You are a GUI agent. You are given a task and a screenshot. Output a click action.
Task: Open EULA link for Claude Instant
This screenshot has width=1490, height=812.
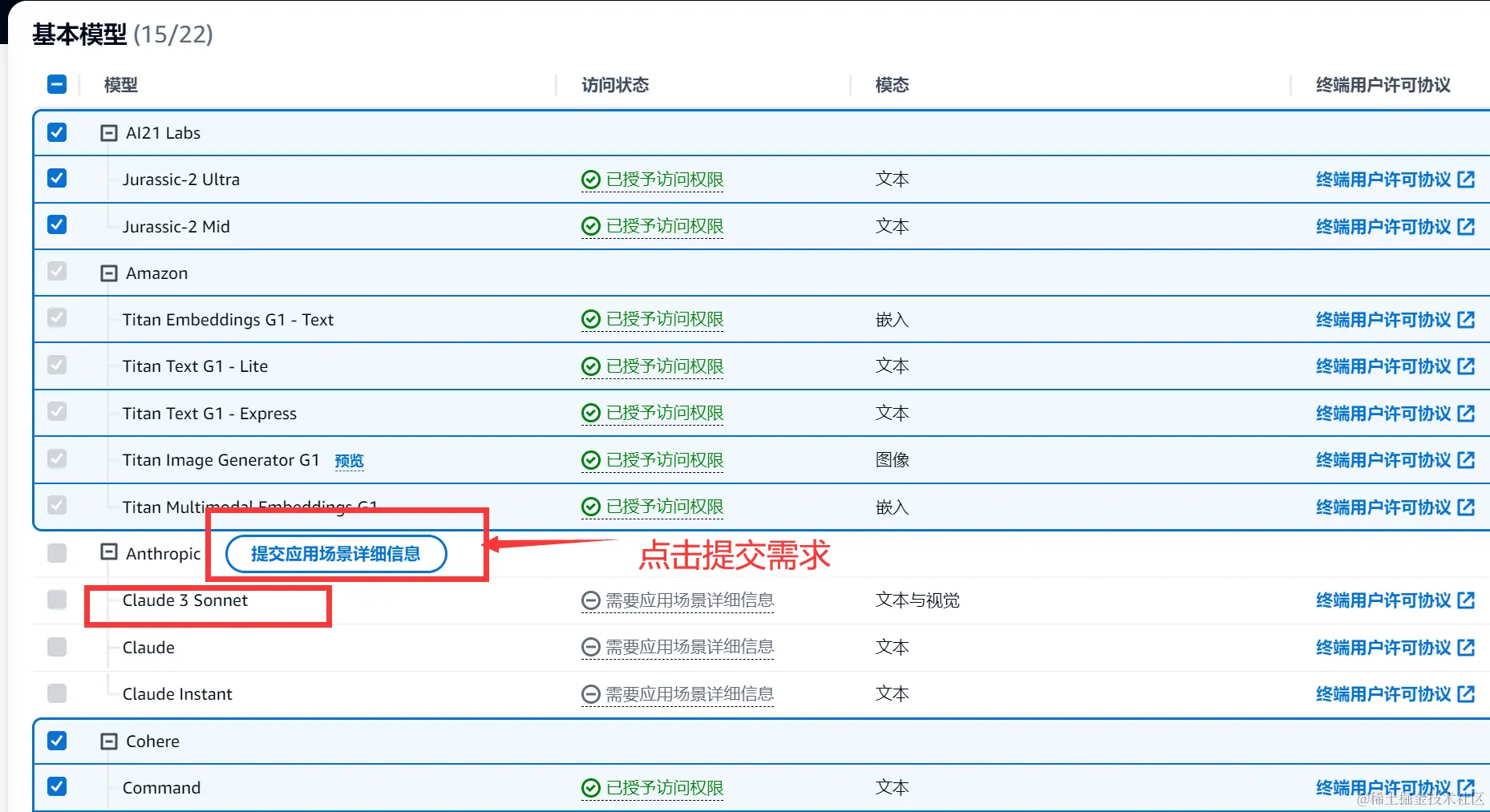click(x=1395, y=694)
